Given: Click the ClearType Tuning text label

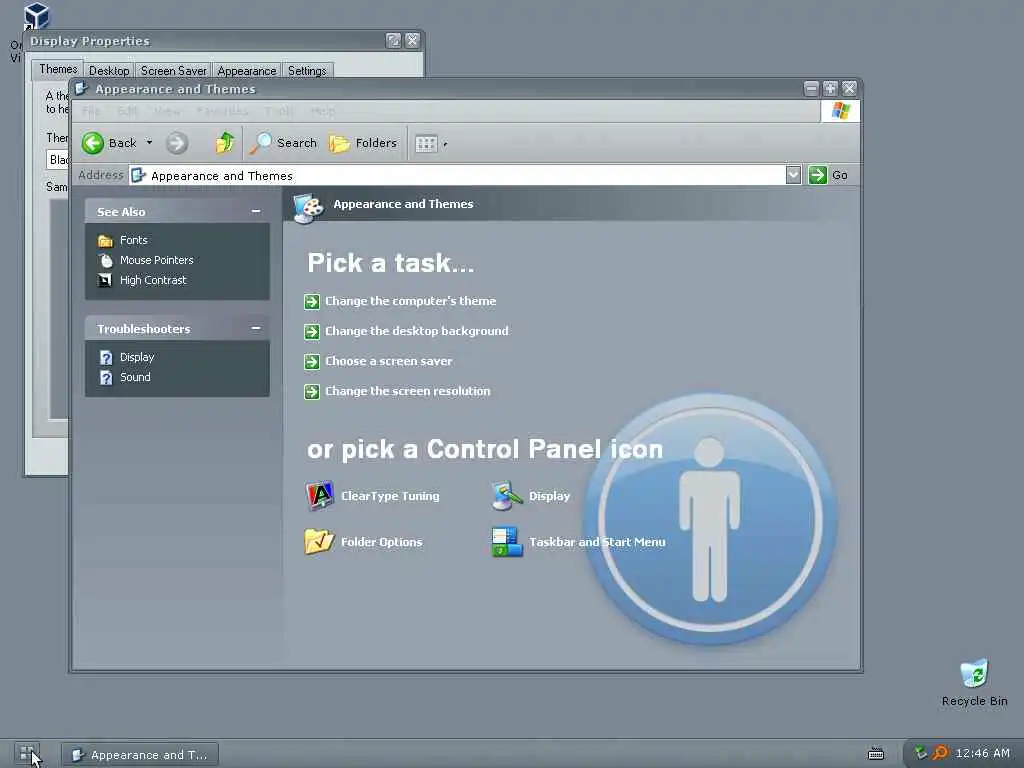Looking at the screenshot, I should pyautogui.click(x=390, y=496).
